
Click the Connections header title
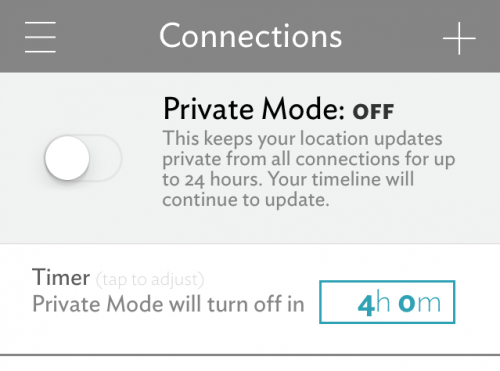[251, 36]
